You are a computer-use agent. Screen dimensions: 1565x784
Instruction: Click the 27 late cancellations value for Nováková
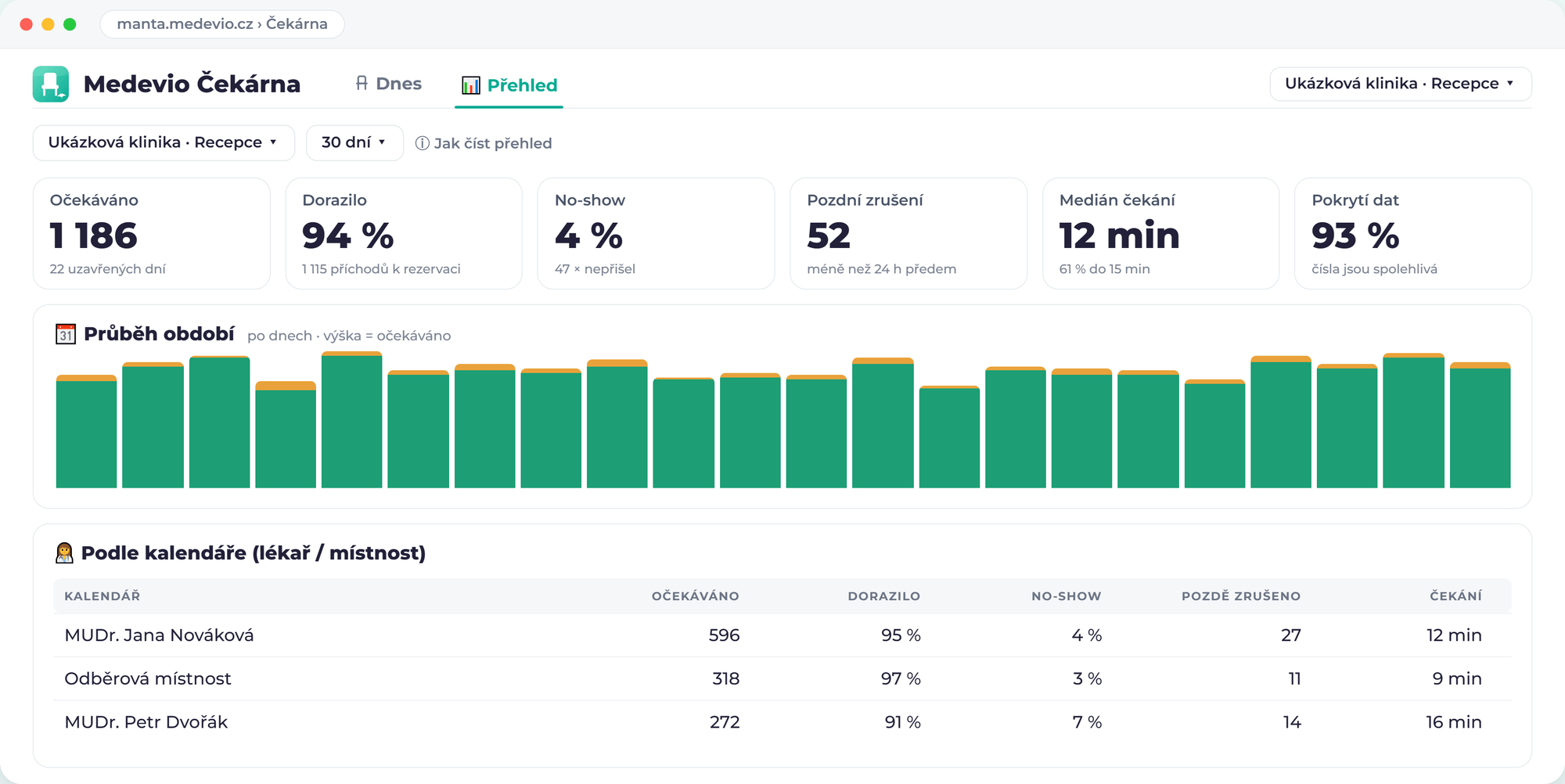coord(1291,635)
